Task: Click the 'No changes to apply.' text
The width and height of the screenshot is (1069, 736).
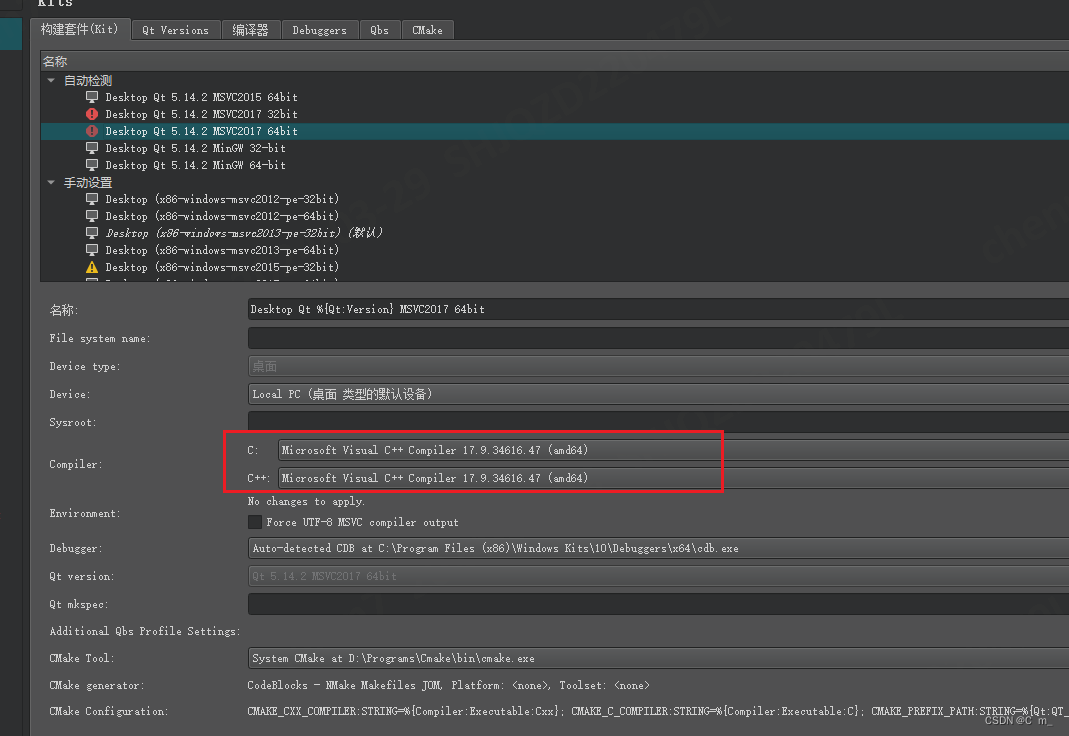Action: tap(306, 502)
